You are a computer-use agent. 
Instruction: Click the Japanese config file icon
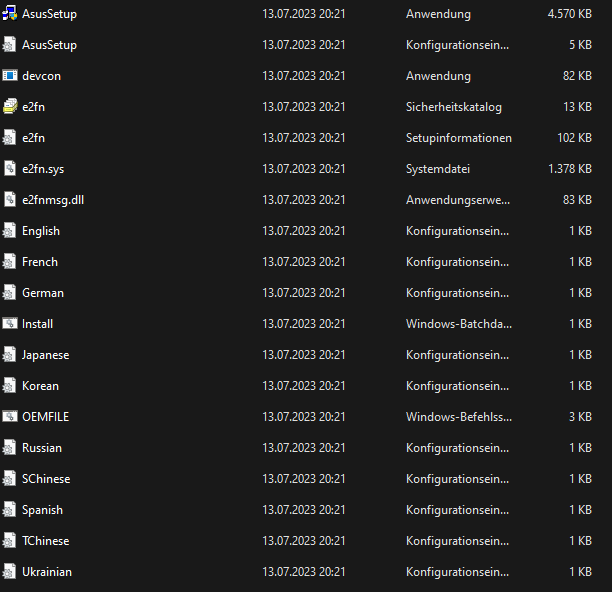pos(10,354)
